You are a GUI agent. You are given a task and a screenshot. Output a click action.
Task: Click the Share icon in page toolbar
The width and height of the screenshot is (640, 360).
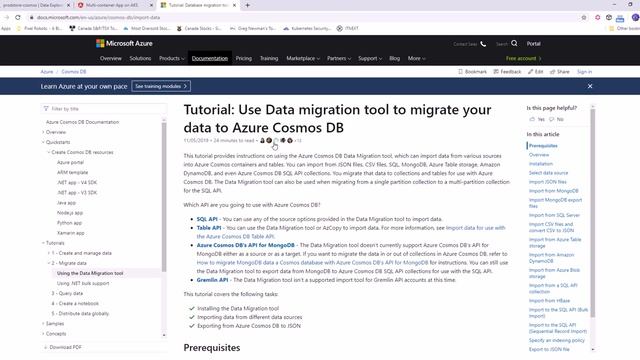552,71
